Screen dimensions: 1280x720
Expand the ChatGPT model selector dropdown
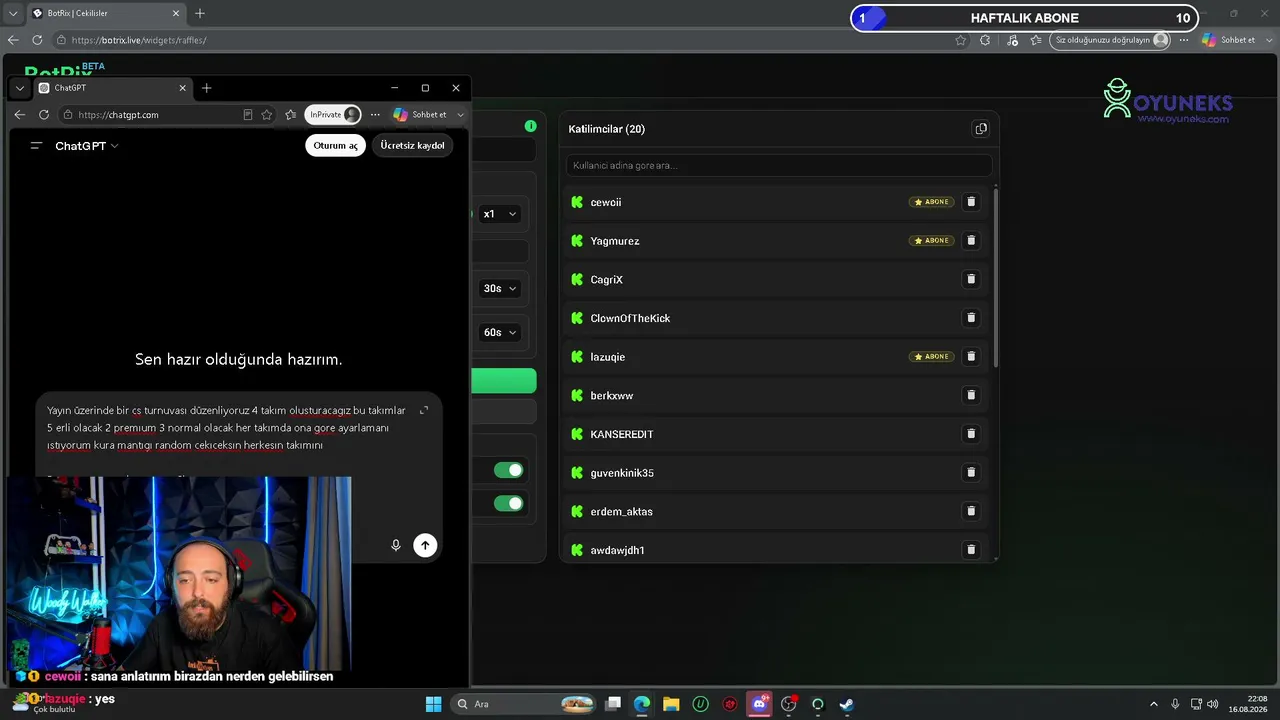click(86, 146)
